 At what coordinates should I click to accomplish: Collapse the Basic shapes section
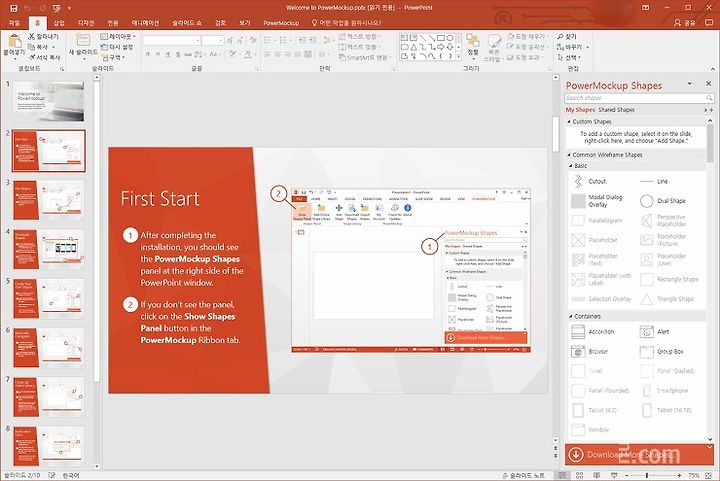571,166
